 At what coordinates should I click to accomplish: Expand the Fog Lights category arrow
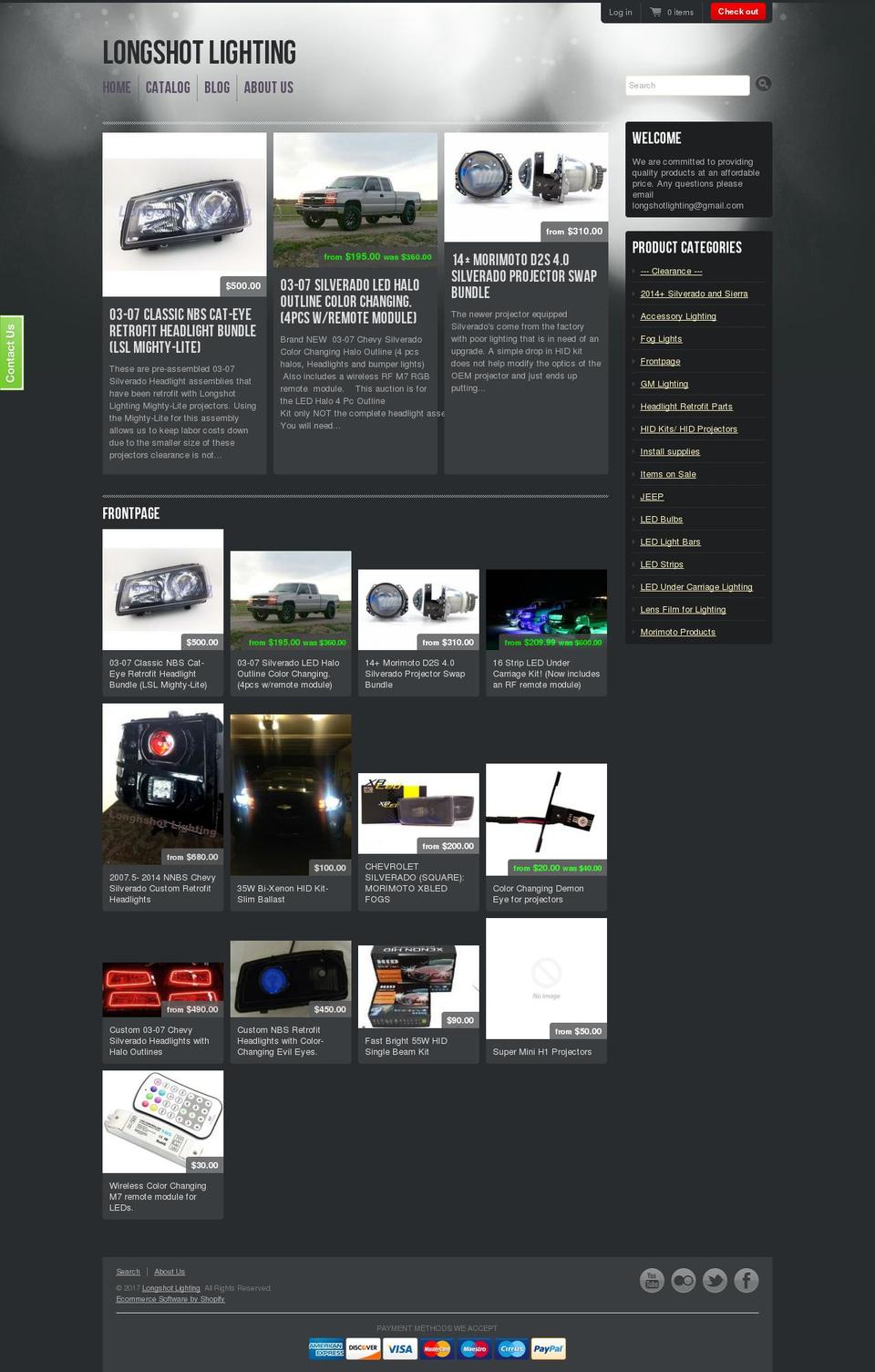pos(633,338)
